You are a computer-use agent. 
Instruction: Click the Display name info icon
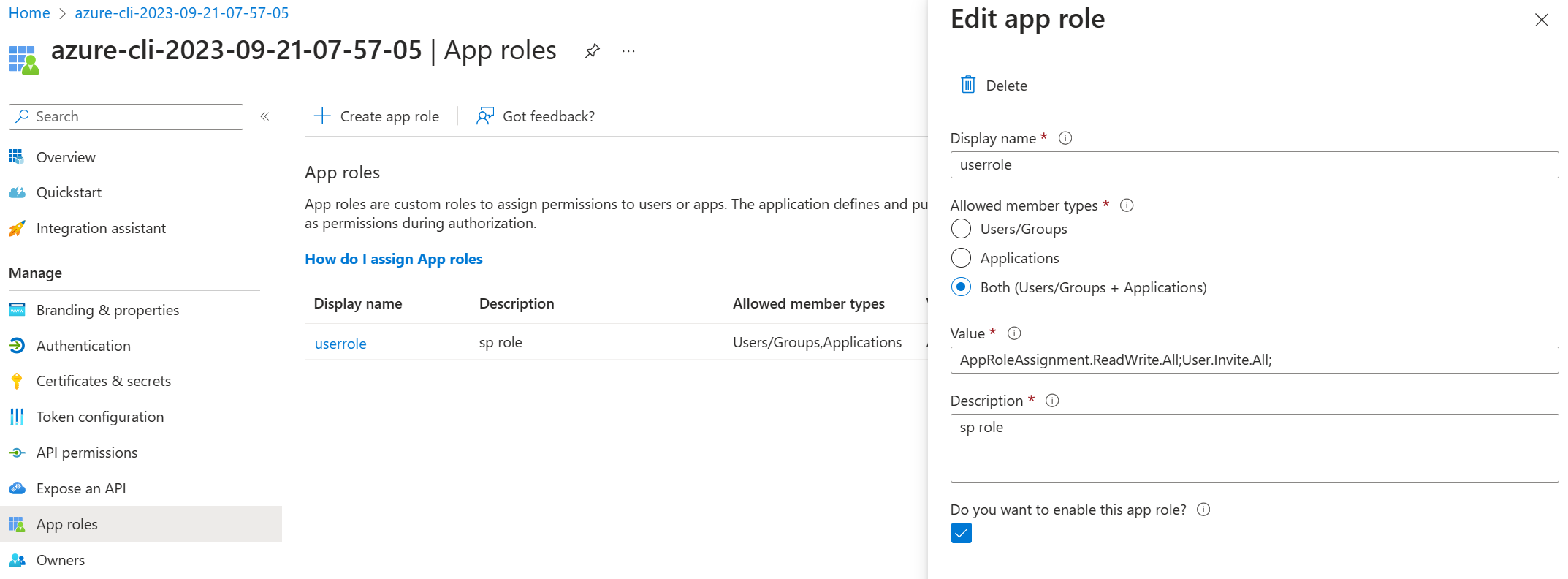1065,138
